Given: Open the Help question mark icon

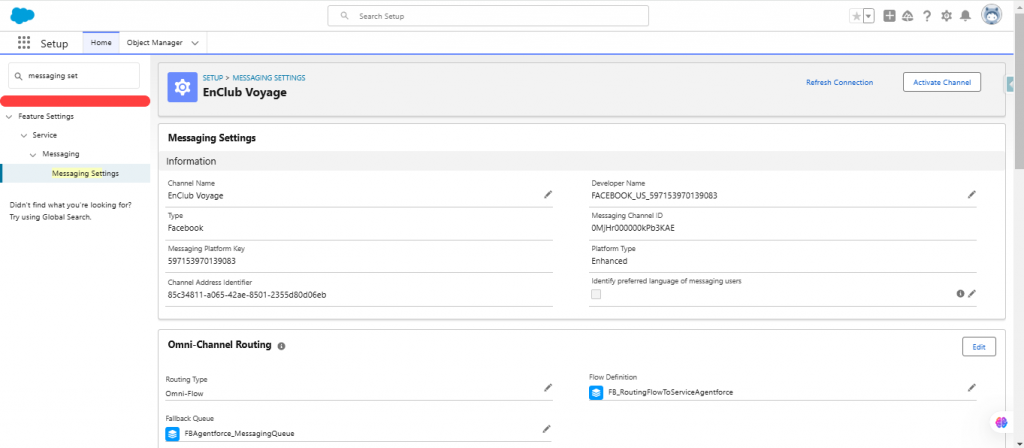Looking at the screenshot, I should click(927, 16).
